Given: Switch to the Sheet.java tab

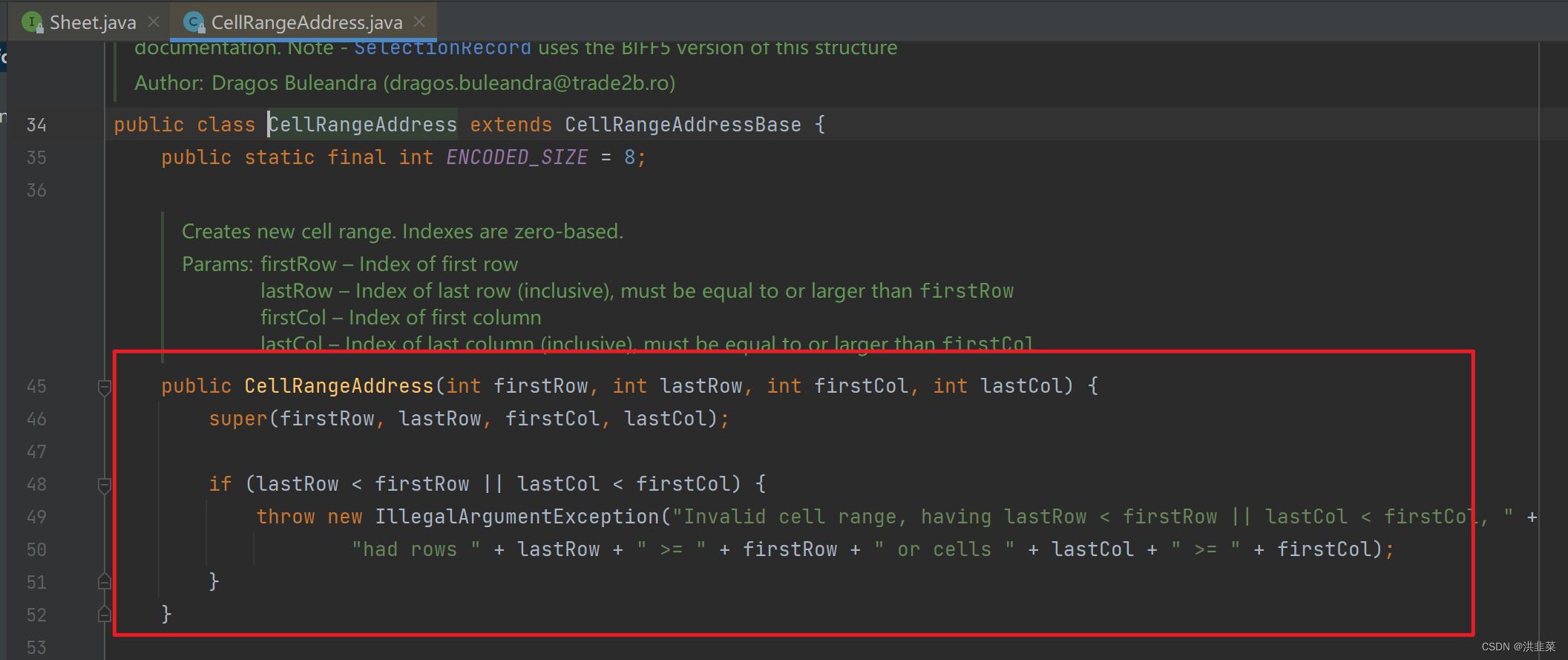Looking at the screenshot, I should coord(92,22).
